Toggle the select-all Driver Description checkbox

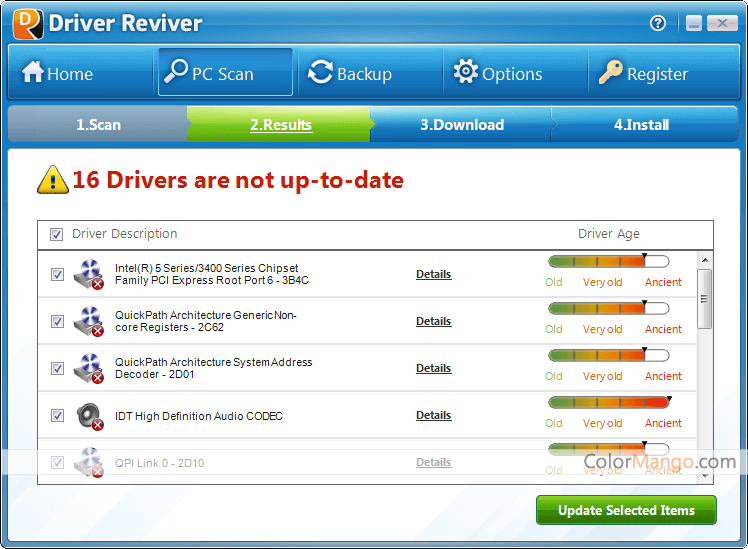[x=56, y=234]
